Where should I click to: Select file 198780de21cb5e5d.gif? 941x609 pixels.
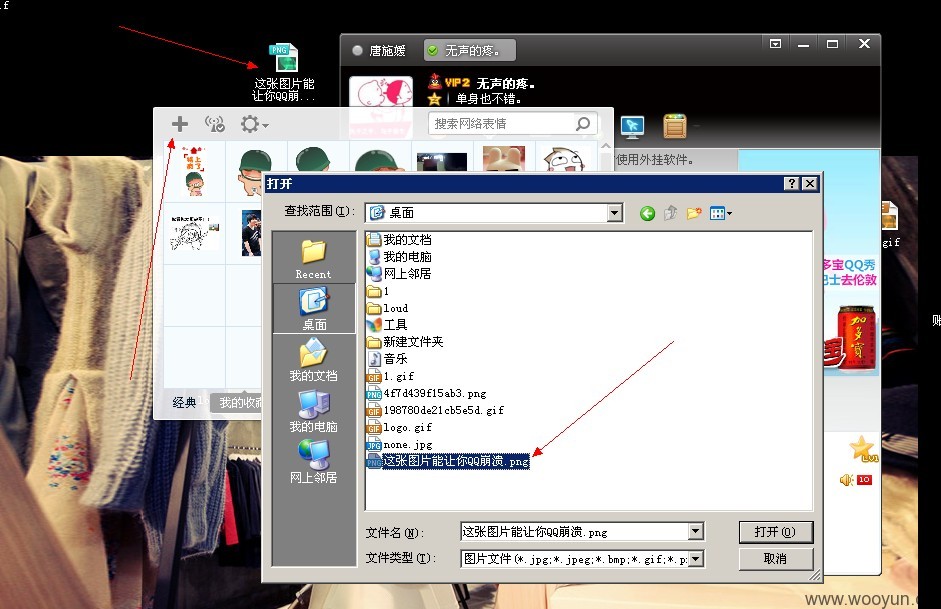coord(436,410)
